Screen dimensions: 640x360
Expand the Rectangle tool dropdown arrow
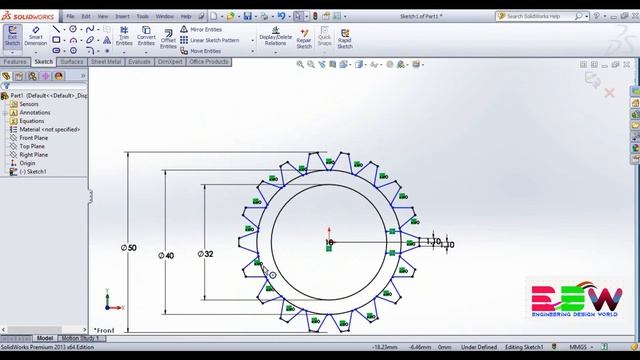64,40
